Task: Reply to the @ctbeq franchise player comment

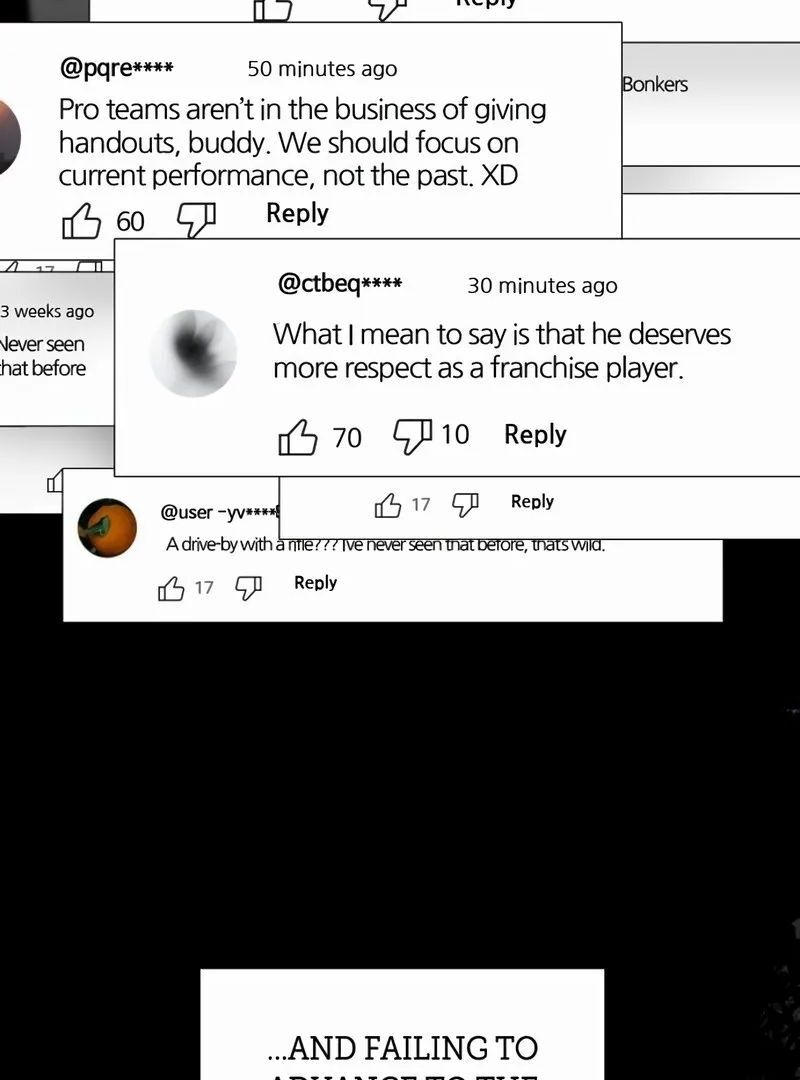Action: [x=535, y=435]
